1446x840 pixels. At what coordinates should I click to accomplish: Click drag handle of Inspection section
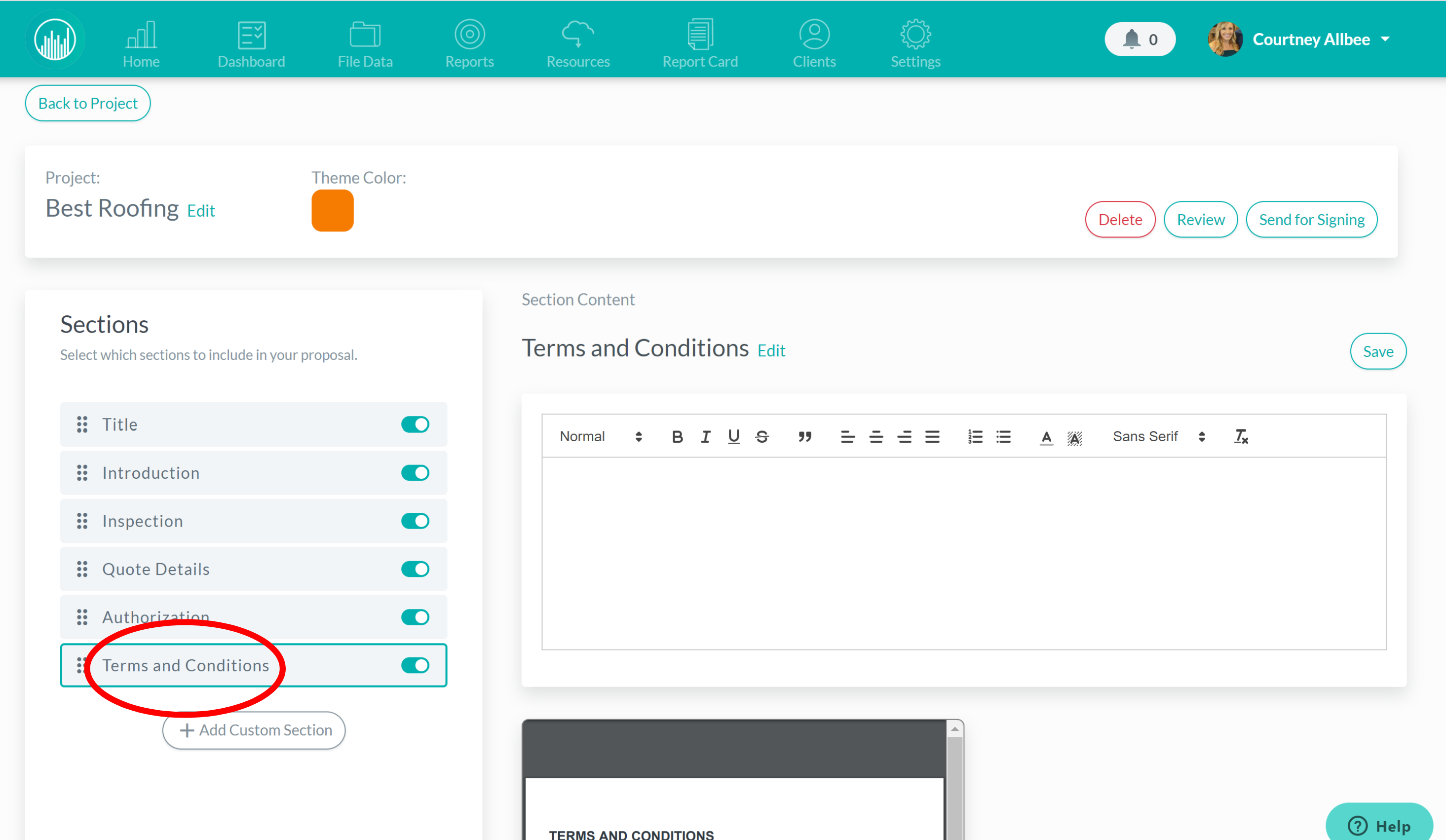click(x=82, y=521)
